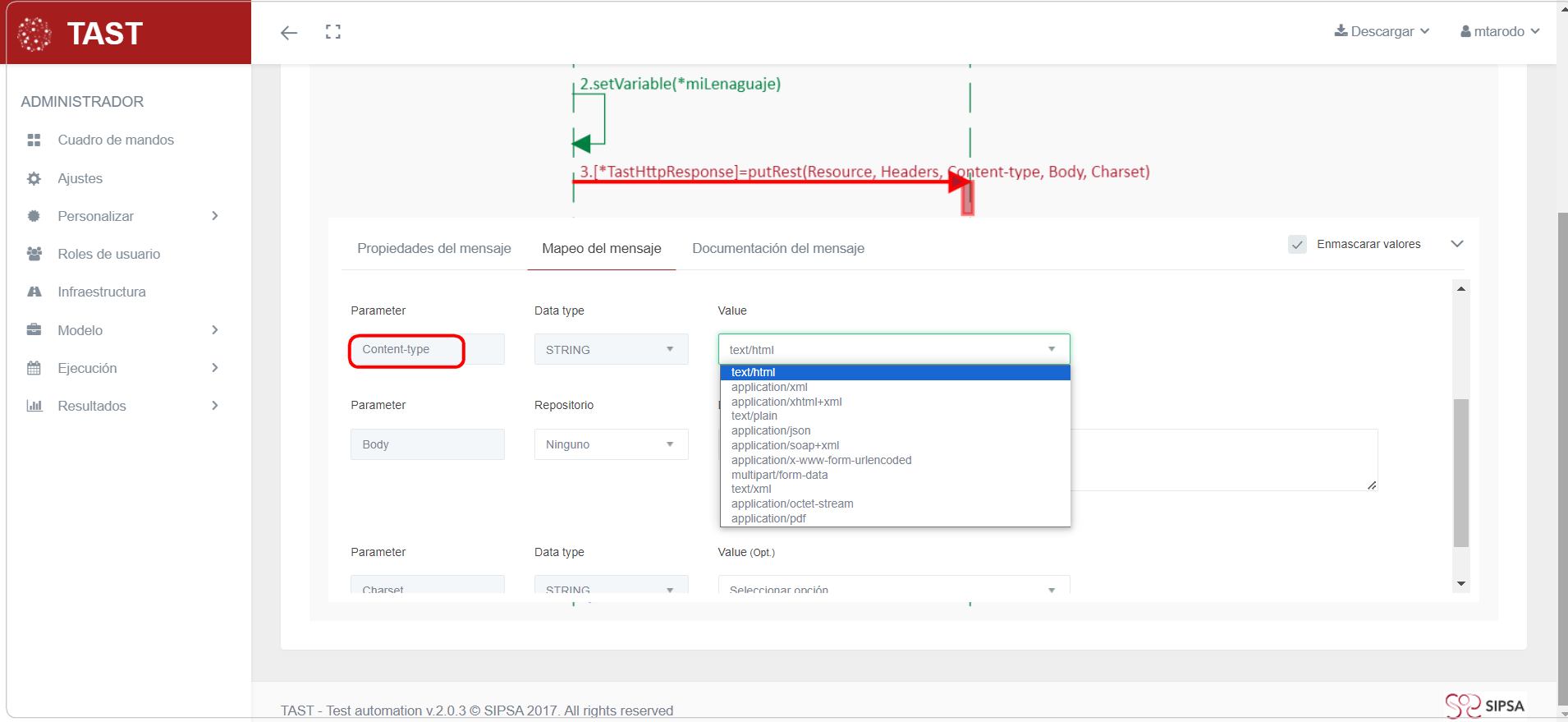
Task: Switch to Propiedades del mensaje tab
Action: pos(433,248)
